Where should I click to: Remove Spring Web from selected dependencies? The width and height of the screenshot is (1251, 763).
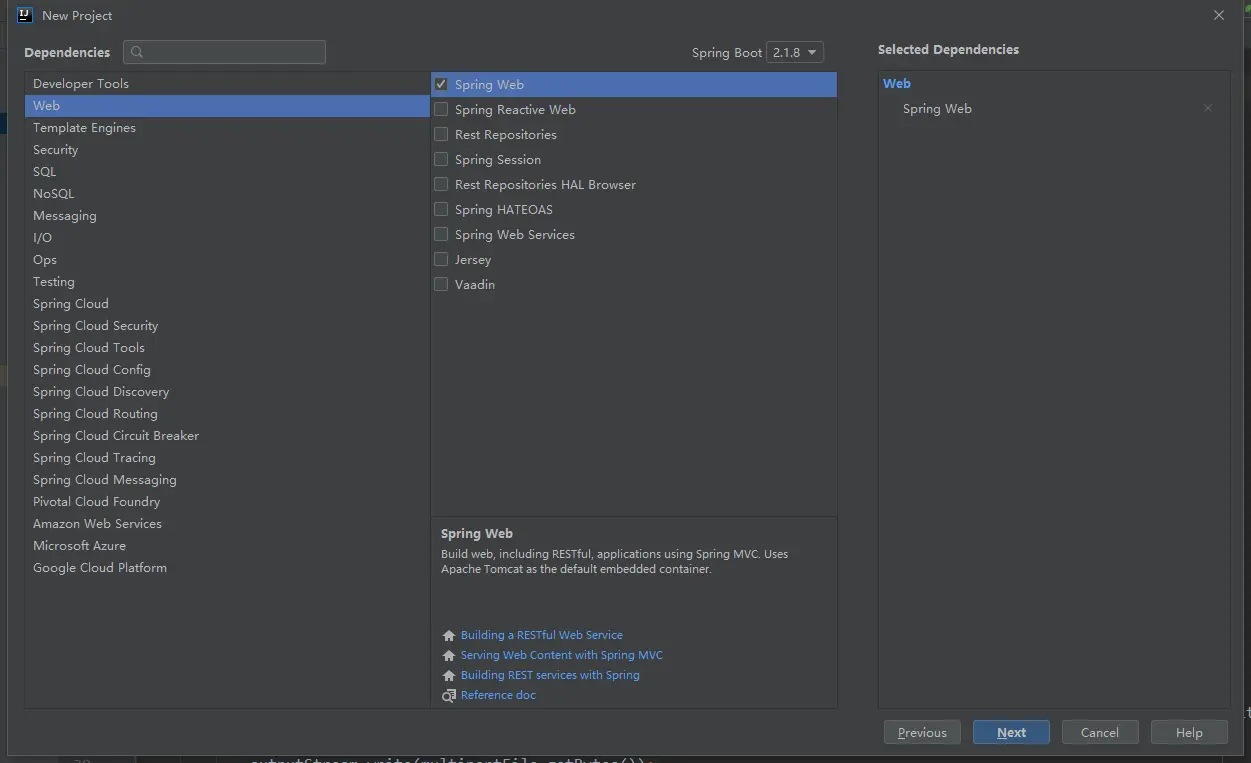pyautogui.click(x=1208, y=108)
